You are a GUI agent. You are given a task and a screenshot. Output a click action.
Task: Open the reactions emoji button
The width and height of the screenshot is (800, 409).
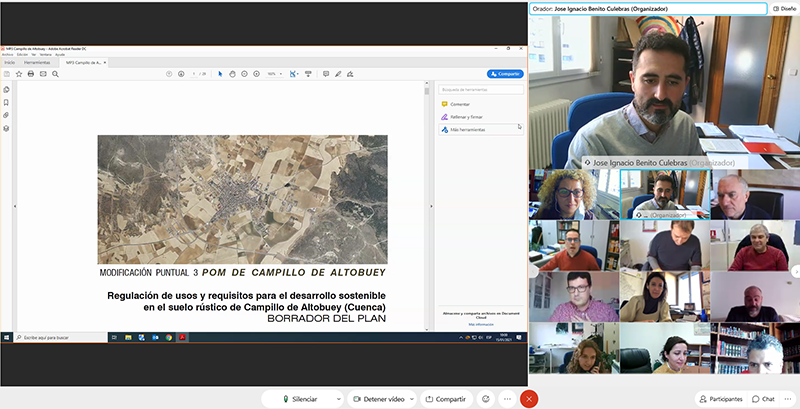click(486, 398)
